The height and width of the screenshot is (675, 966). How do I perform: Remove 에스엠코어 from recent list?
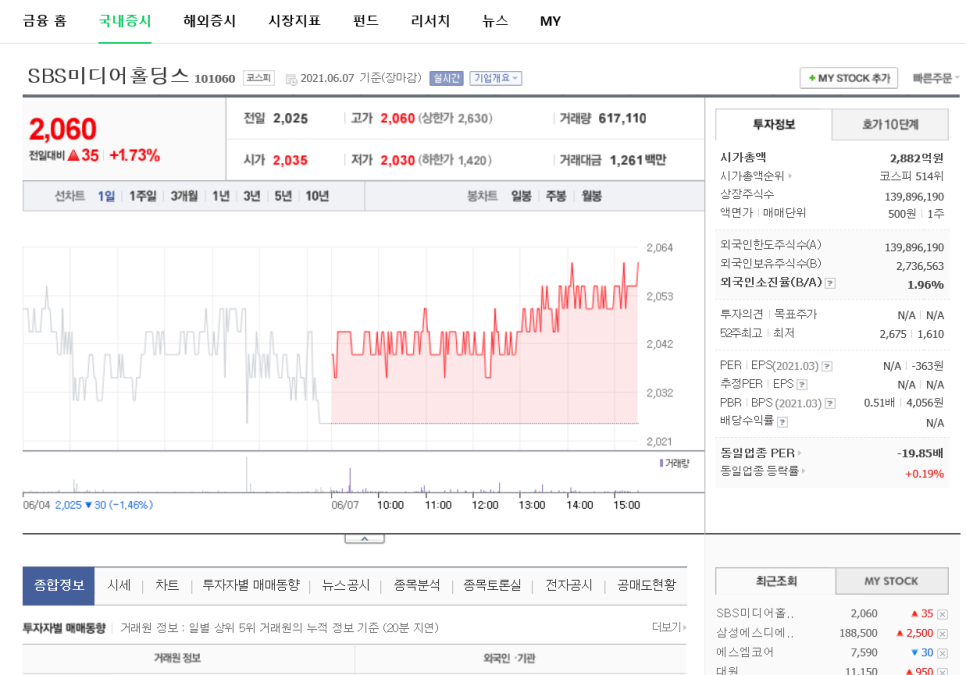click(942, 653)
